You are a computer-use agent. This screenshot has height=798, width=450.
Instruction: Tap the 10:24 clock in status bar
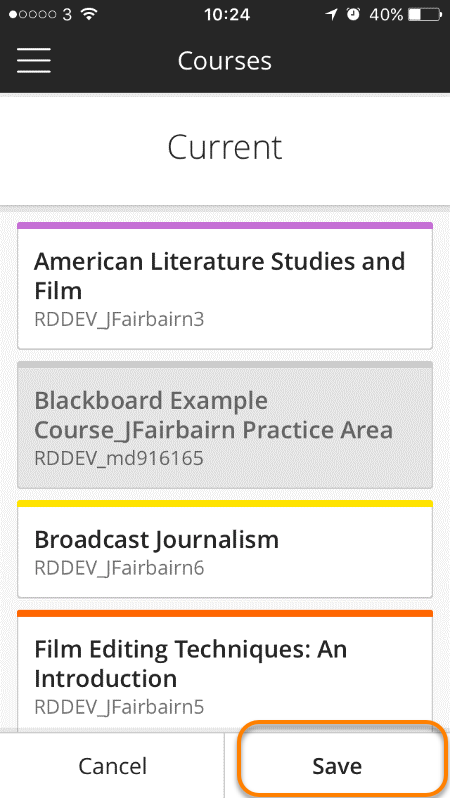pyautogui.click(x=227, y=14)
